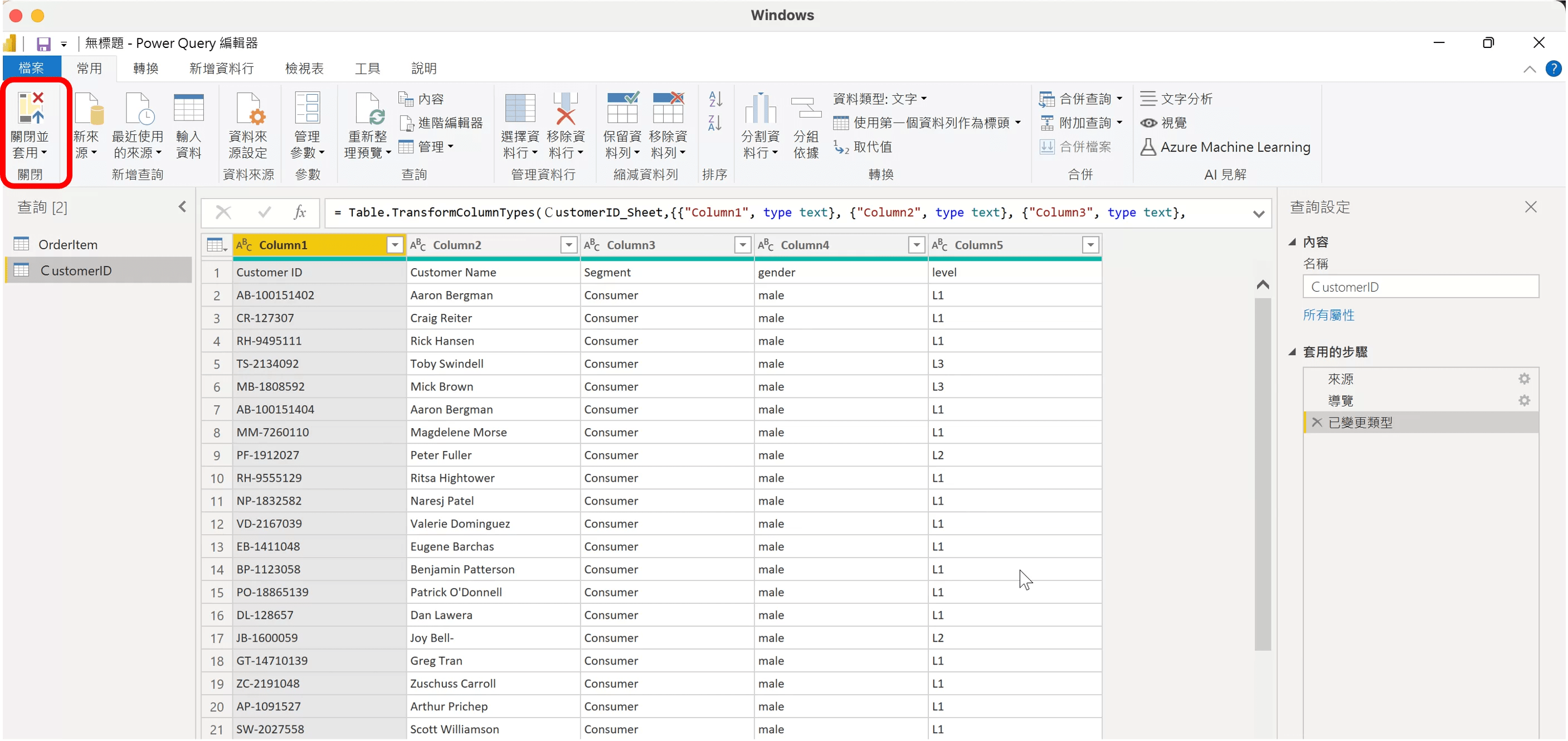Click the Split Column (分割資料行) icon

[x=759, y=110]
